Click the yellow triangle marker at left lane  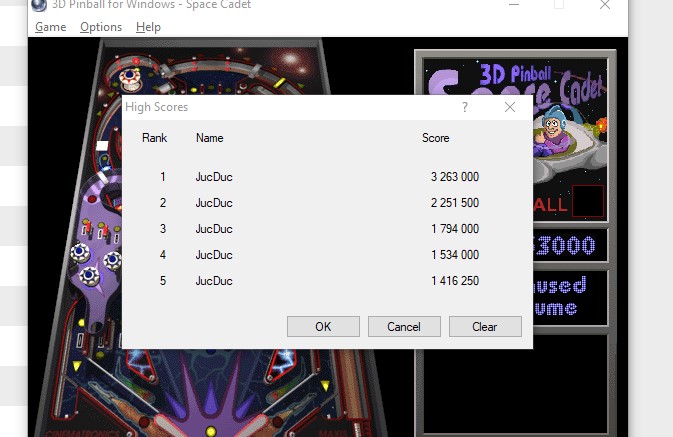click(x=77, y=366)
